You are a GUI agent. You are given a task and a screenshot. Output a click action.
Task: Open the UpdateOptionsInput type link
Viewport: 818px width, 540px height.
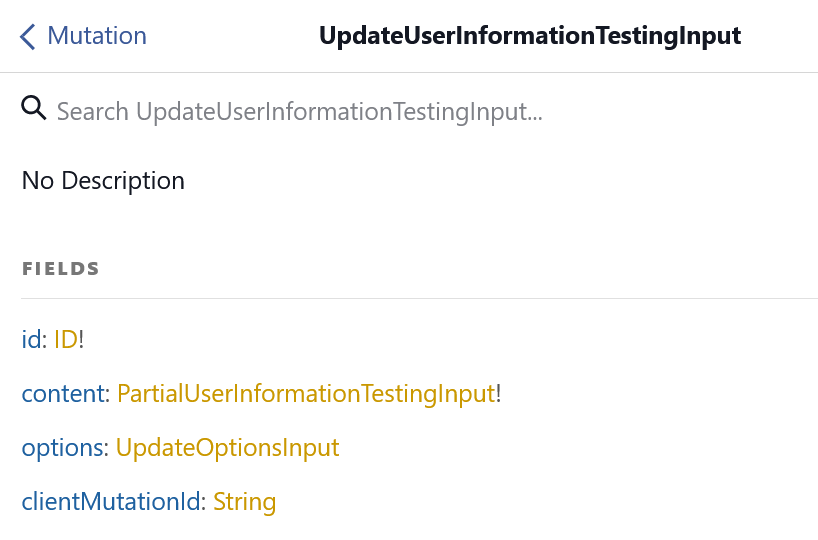click(x=227, y=448)
